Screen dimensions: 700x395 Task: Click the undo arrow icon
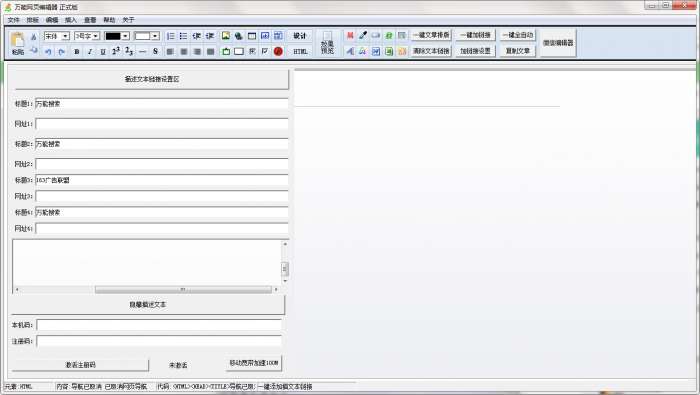[x=48, y=52]
